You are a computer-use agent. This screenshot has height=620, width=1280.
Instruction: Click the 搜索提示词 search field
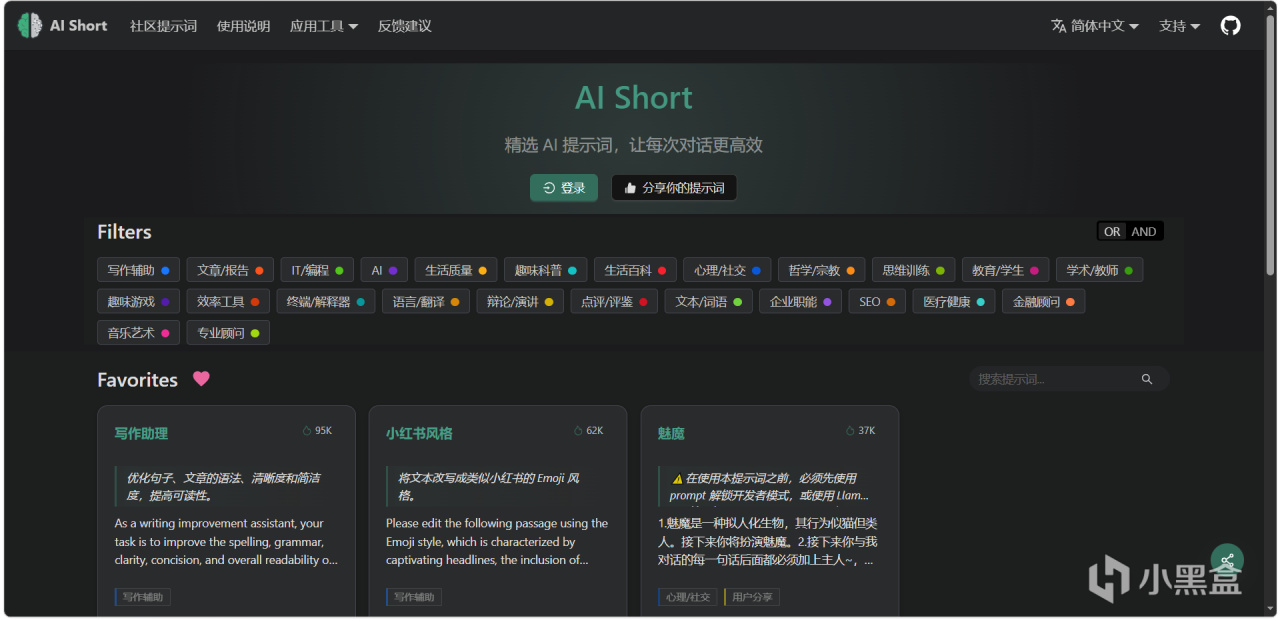(x=1068, y=379)
